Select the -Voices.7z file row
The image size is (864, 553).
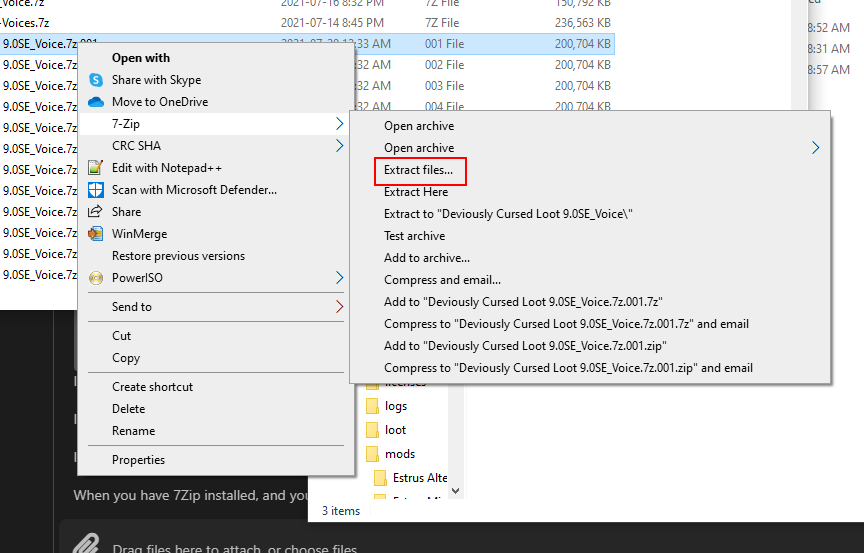pyautogui.click(x=307, y=23)
